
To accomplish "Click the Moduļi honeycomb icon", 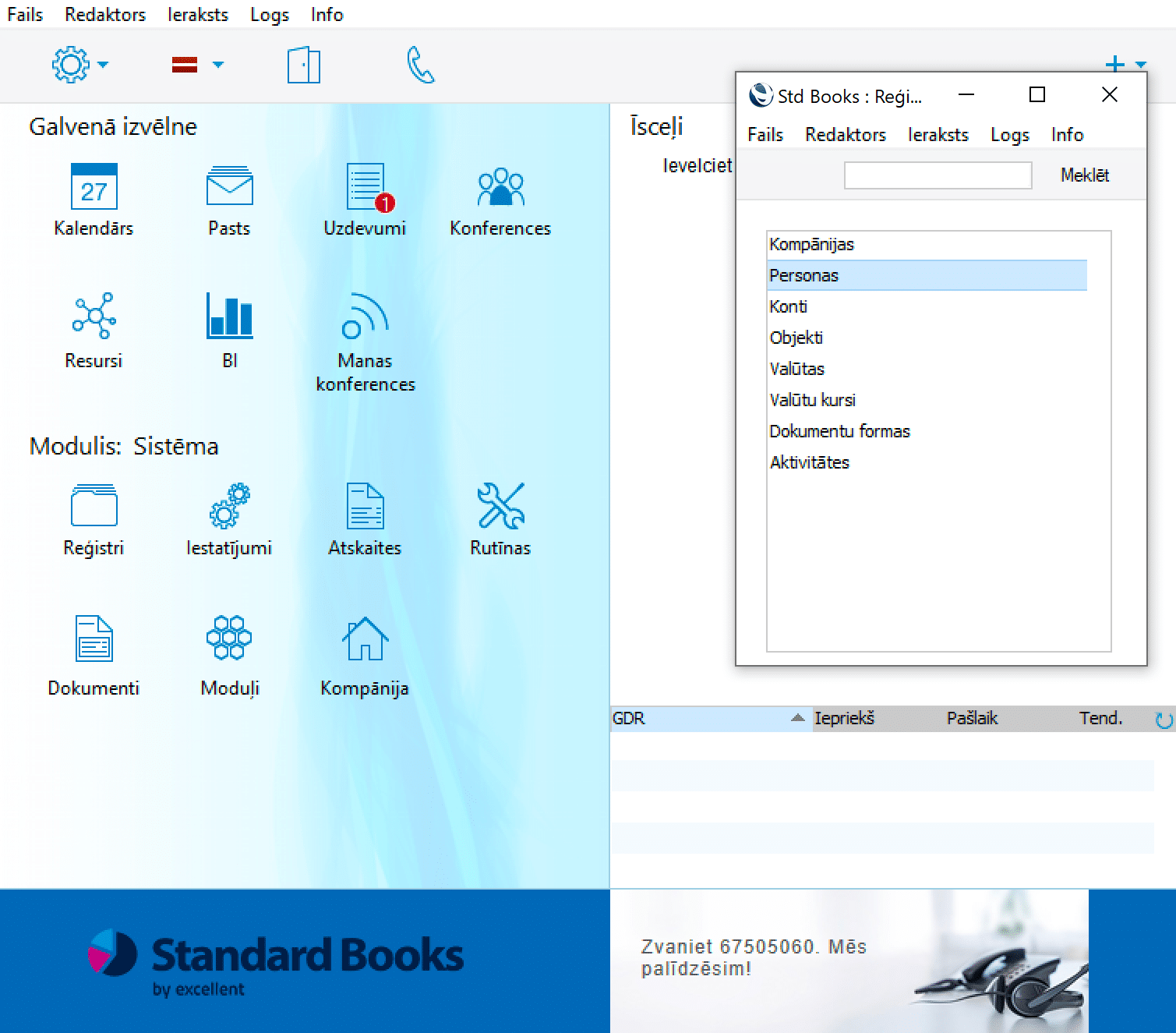I will click(229, 639).
